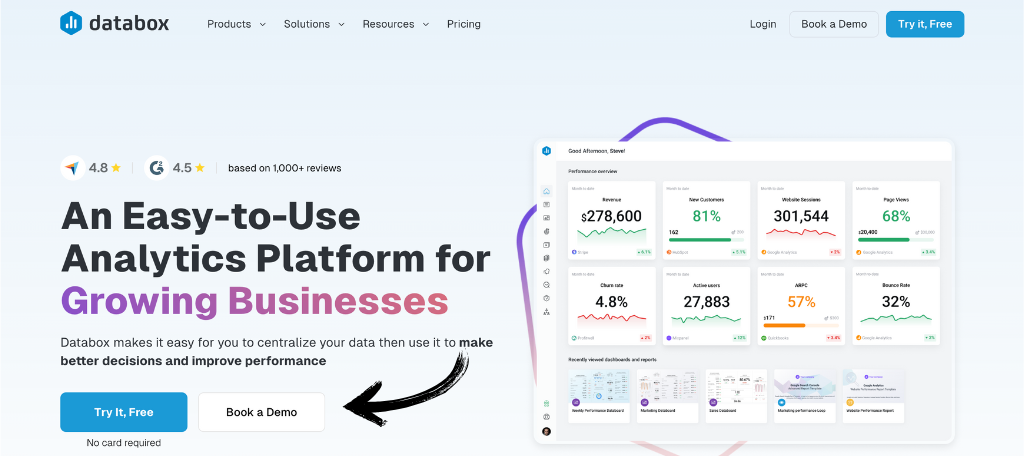Expand the Products menu

pyautogui.click(x=236, y=24)
